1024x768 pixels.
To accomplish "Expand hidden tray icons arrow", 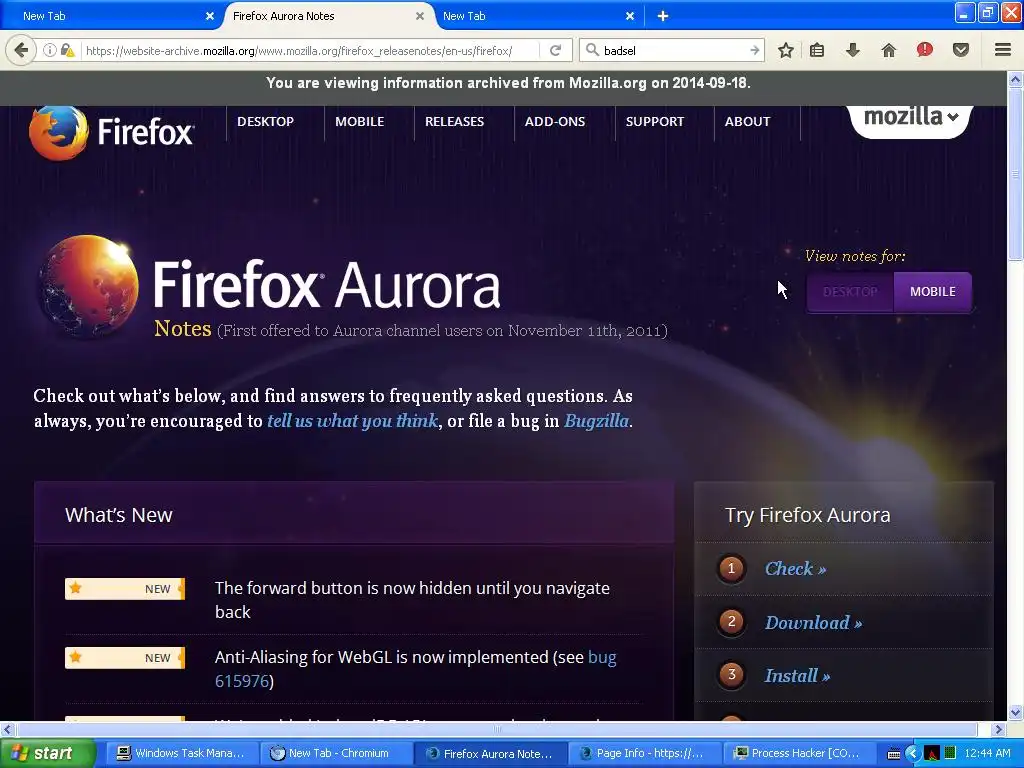I will [x=913, y=754].
